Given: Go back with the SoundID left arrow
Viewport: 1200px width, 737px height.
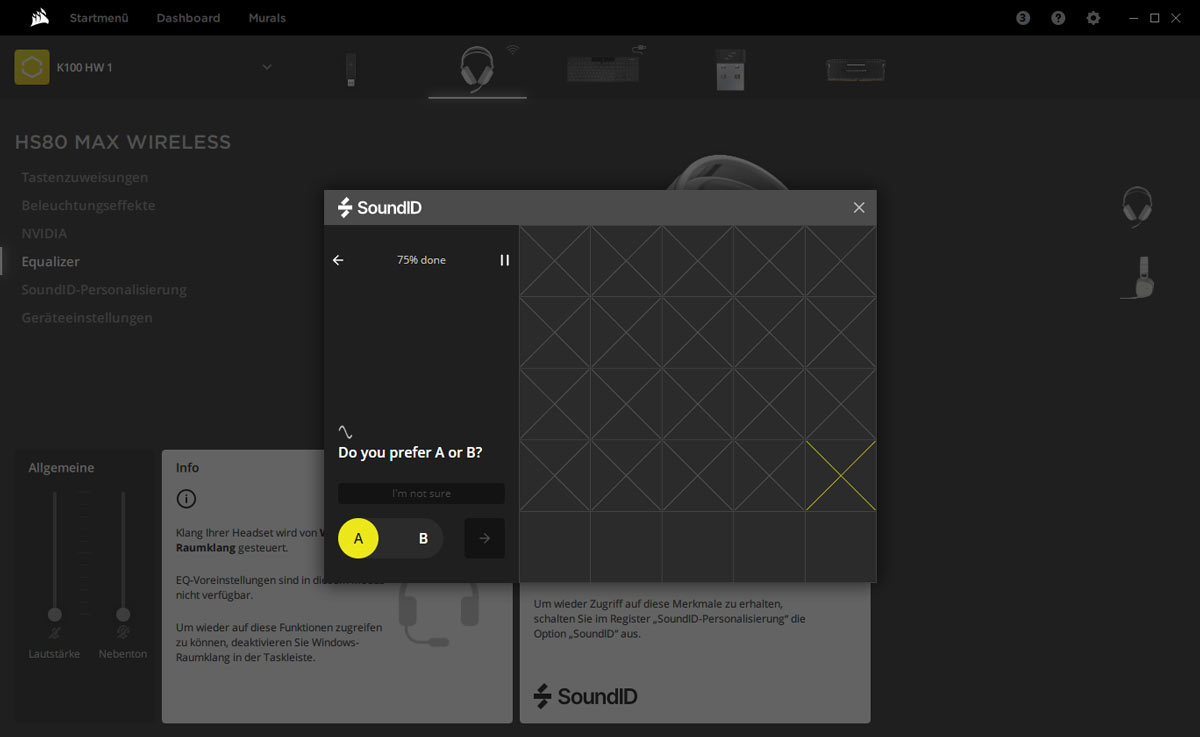Looking at the screenshot, I should [338, 260].
